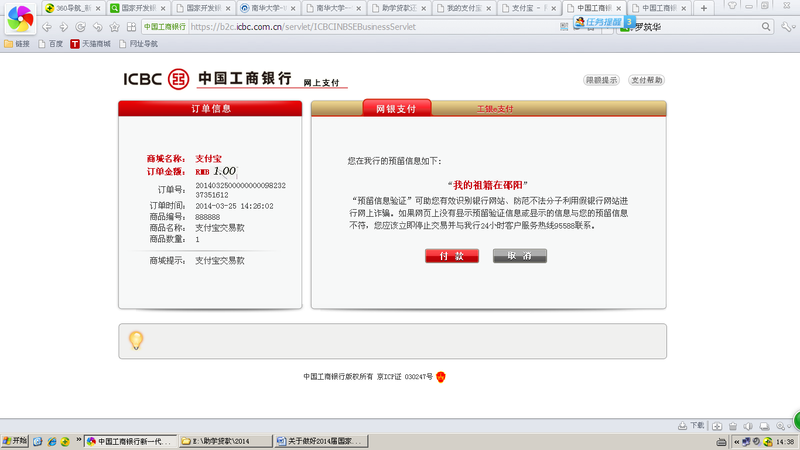The height and width of the screenshot is (450, 800).
Task: Click the lightbulb tip icon
Action: click(136, 340)
